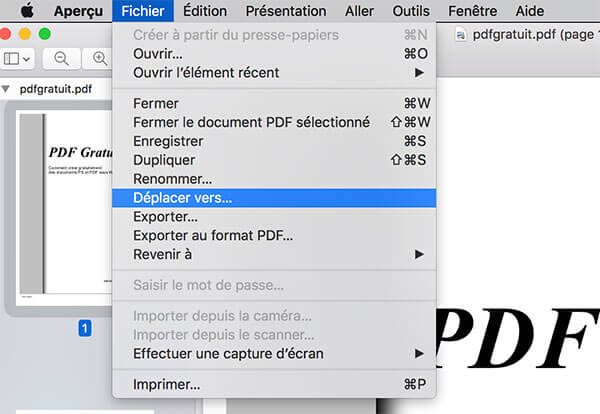The image size is (600, 414).
Task: Click the zoom in magnifier icon
Action: [99, 59]
